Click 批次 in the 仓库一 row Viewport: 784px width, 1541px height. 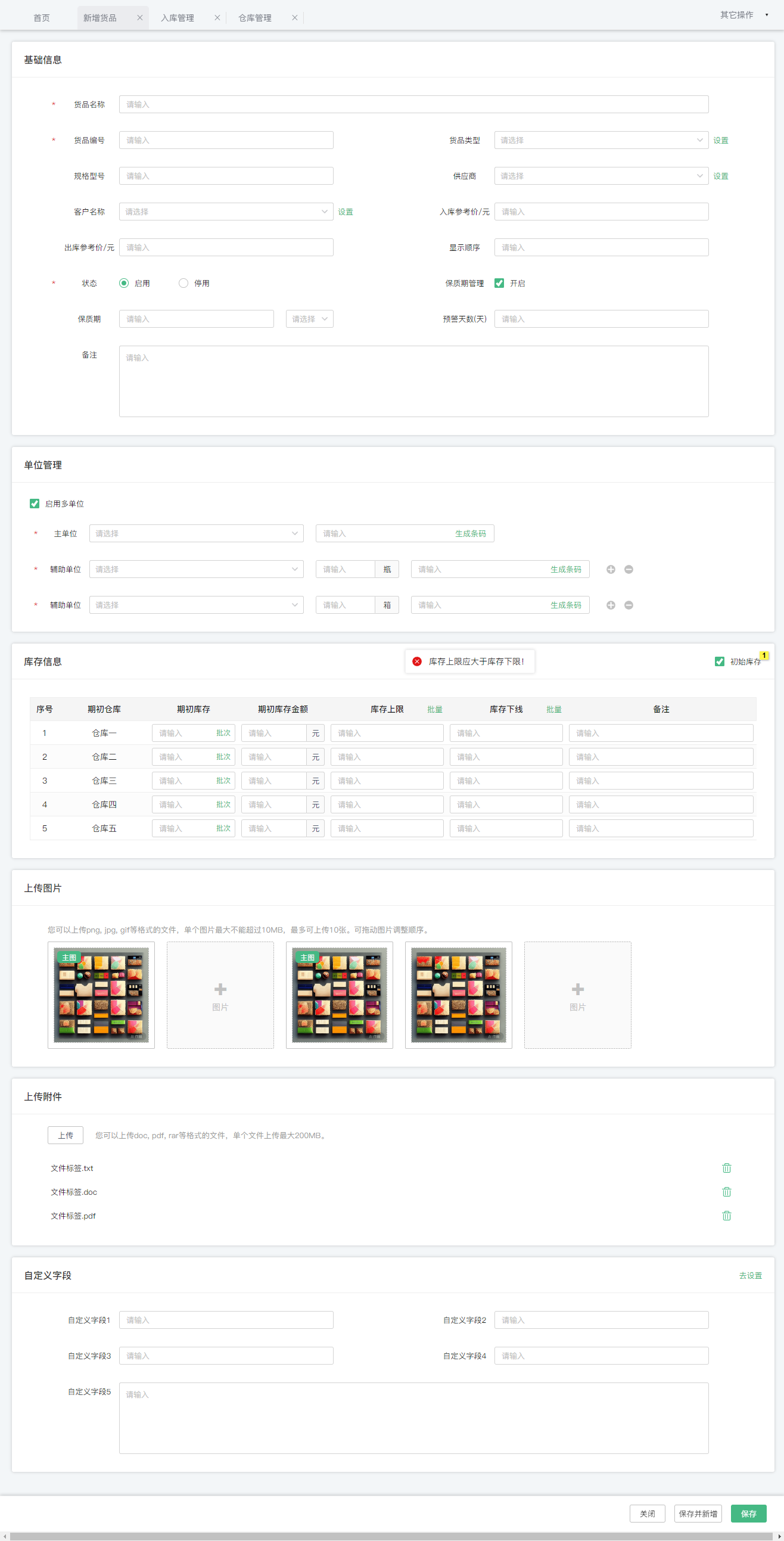tap(223, 734)
